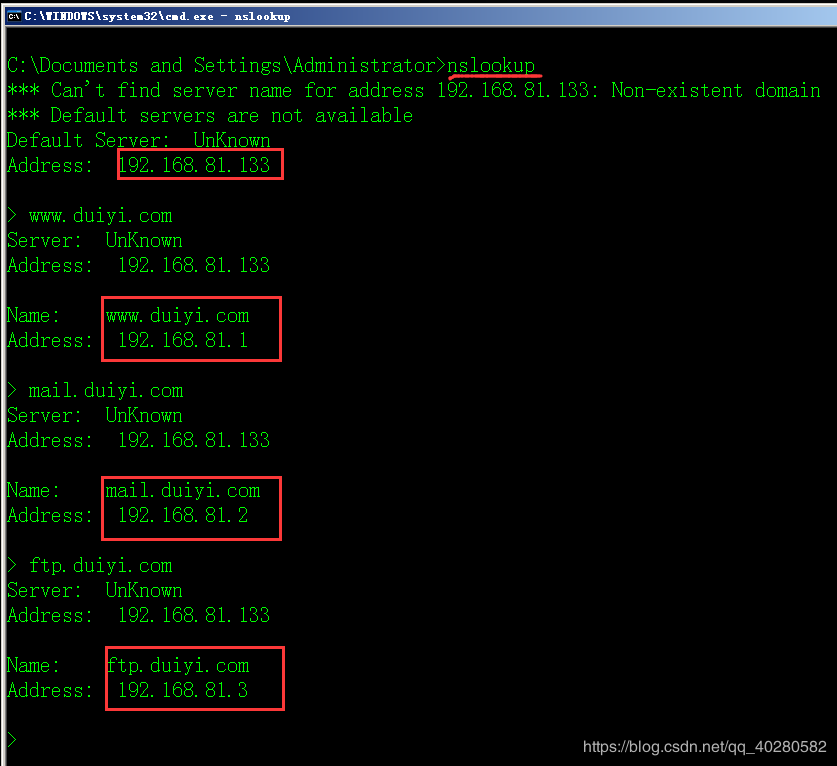This screenshot has height=766, width=837.
Task: Open the blog.csdn.net watermark link
Action: pos(704,747)
